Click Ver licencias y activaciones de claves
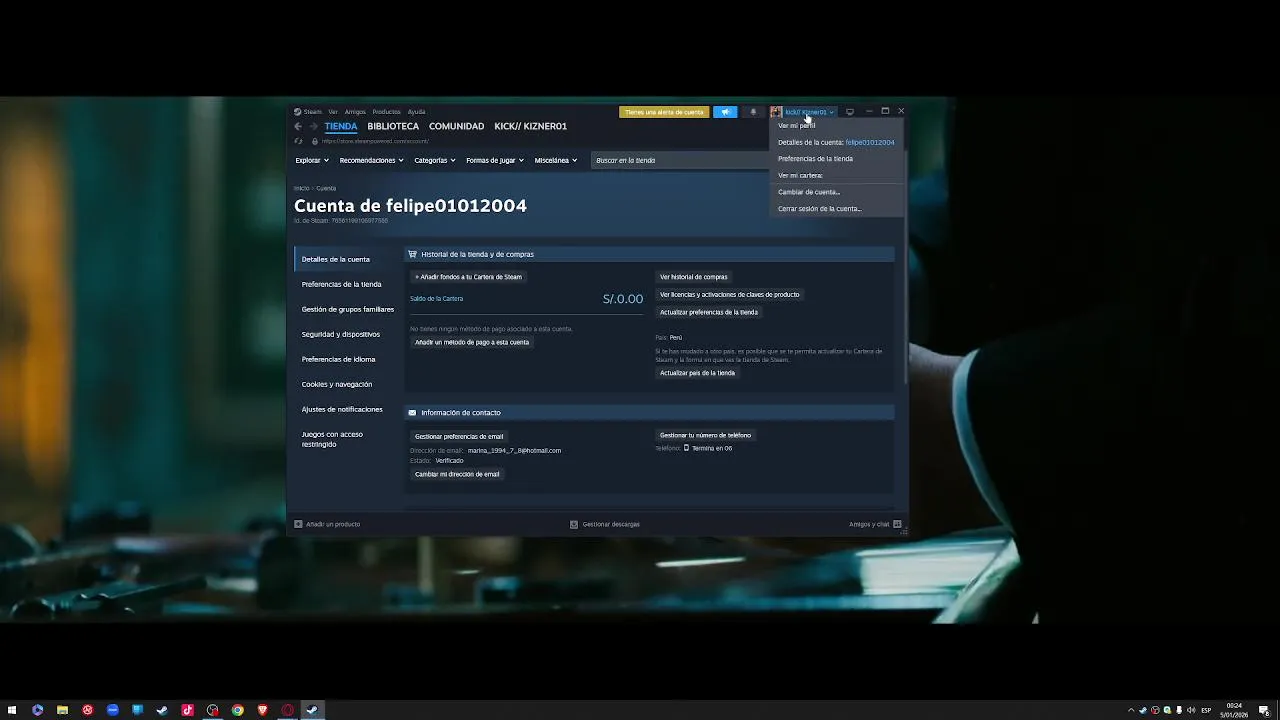Screen dimensions: 1280x720 (730, 295)
